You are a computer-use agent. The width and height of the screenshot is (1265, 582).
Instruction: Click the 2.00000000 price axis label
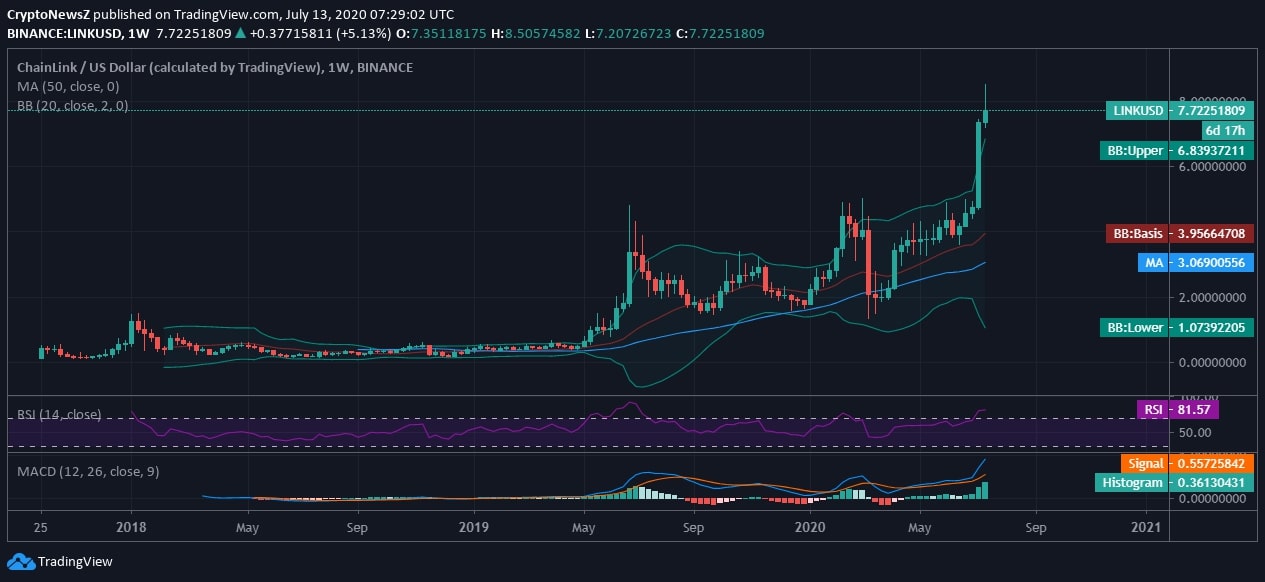point(1212,297)
